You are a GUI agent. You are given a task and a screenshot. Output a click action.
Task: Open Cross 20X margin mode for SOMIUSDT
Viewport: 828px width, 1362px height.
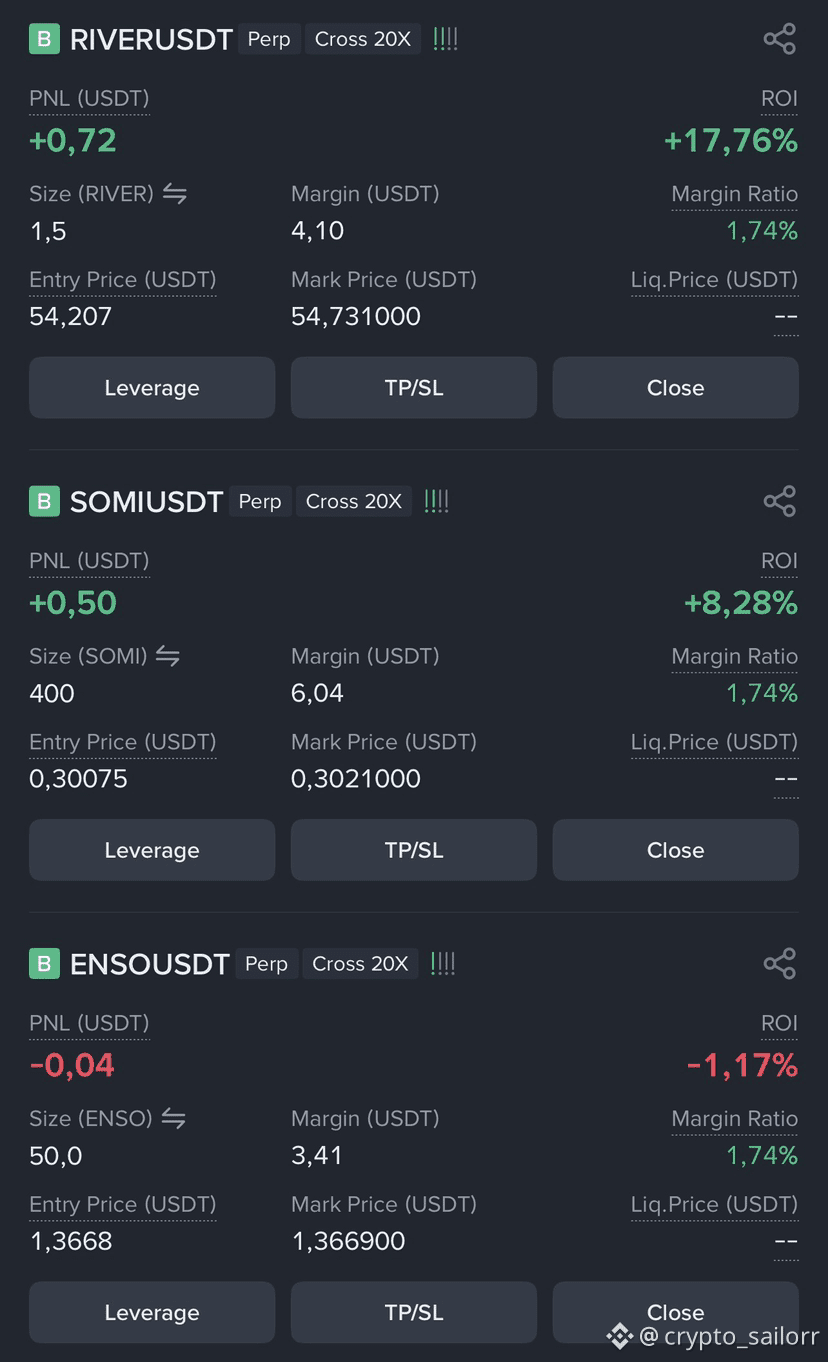[x=354, y=501]
